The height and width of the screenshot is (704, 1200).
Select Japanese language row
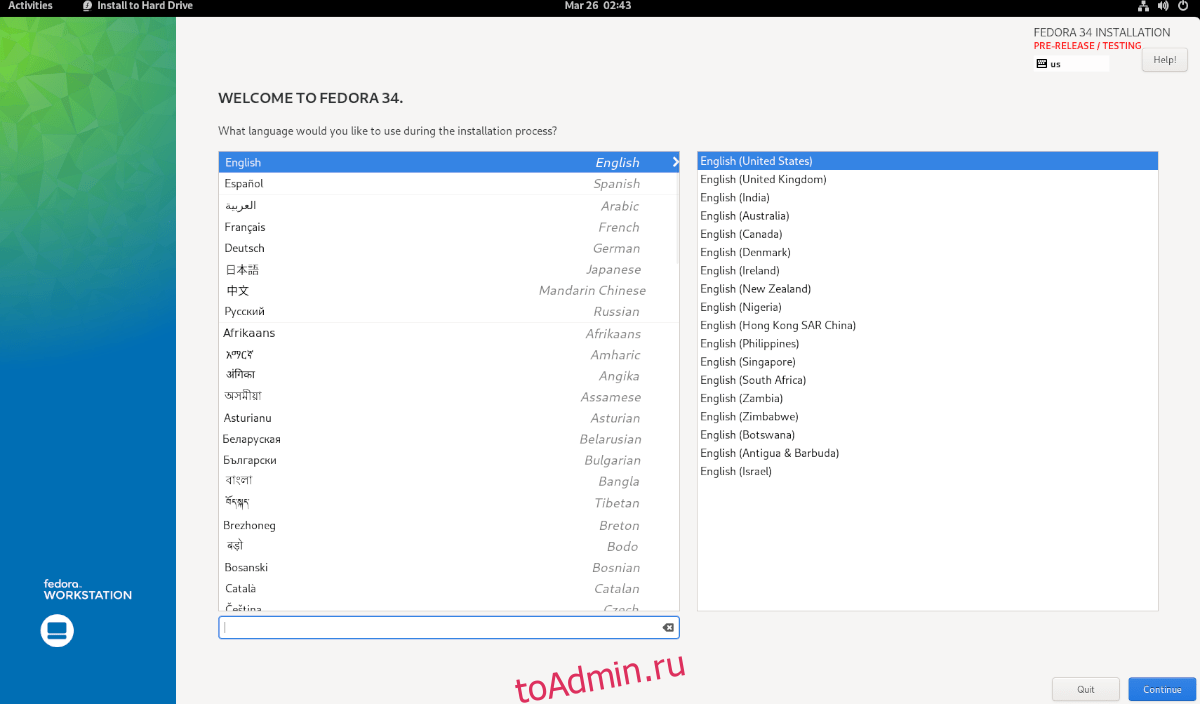click(x=448, y=269)
